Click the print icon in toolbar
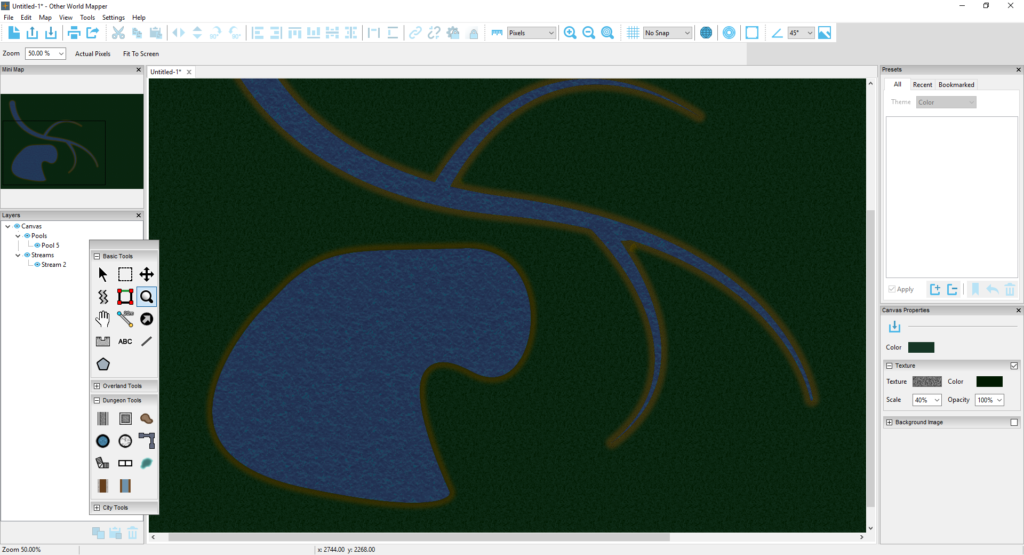This screenshot has width=1024, height=555. (74, 33)
